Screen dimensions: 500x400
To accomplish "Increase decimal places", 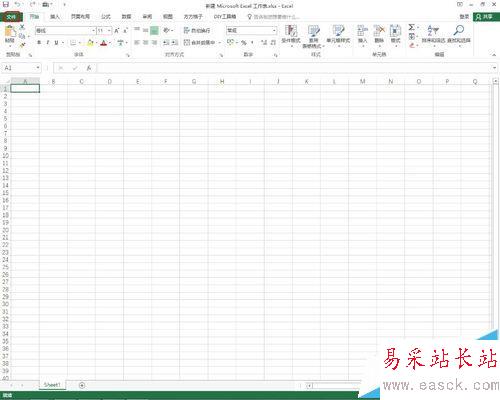I will [x=264, y=43].
